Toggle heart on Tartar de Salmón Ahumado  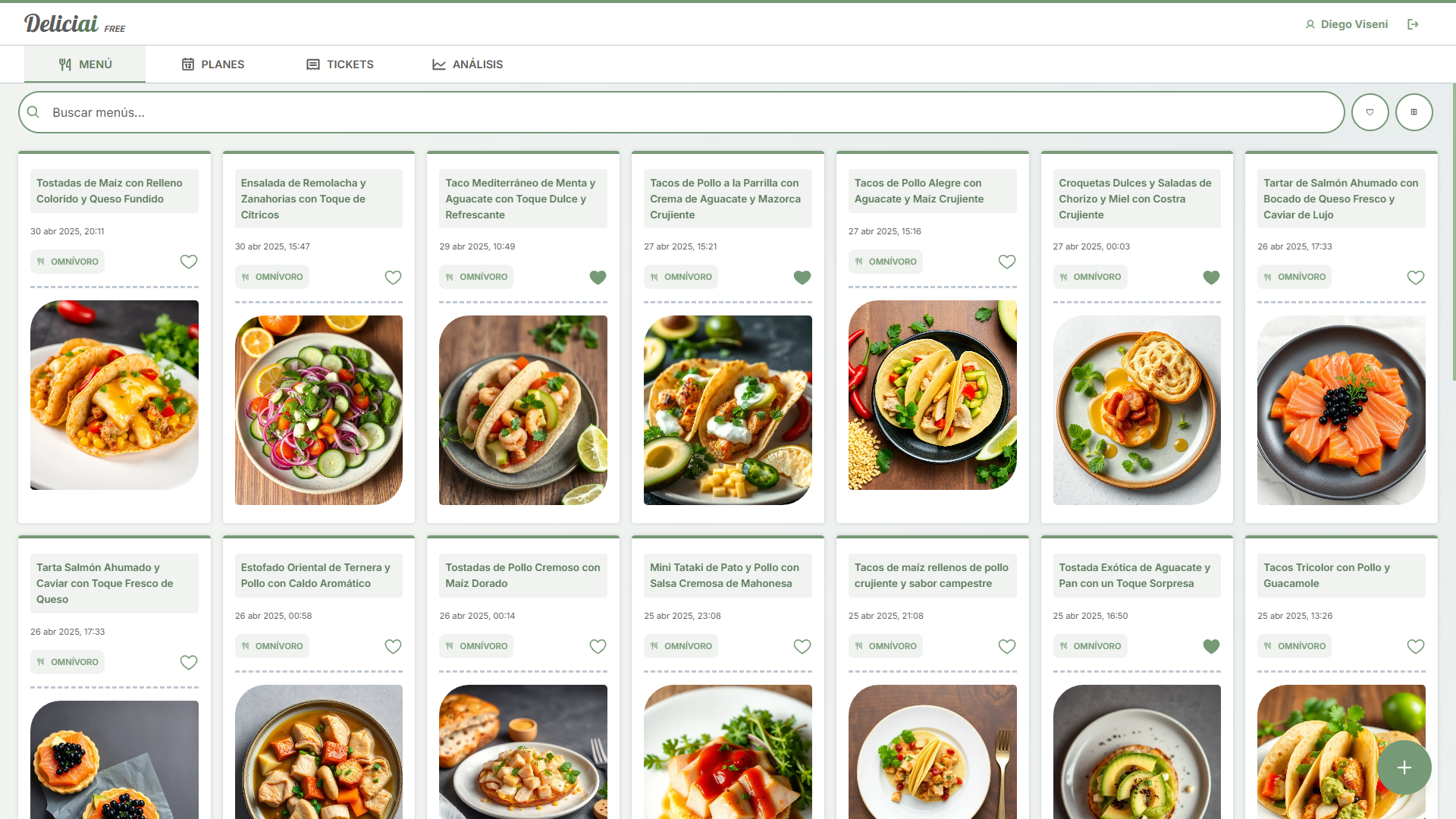click(1415, 278)
